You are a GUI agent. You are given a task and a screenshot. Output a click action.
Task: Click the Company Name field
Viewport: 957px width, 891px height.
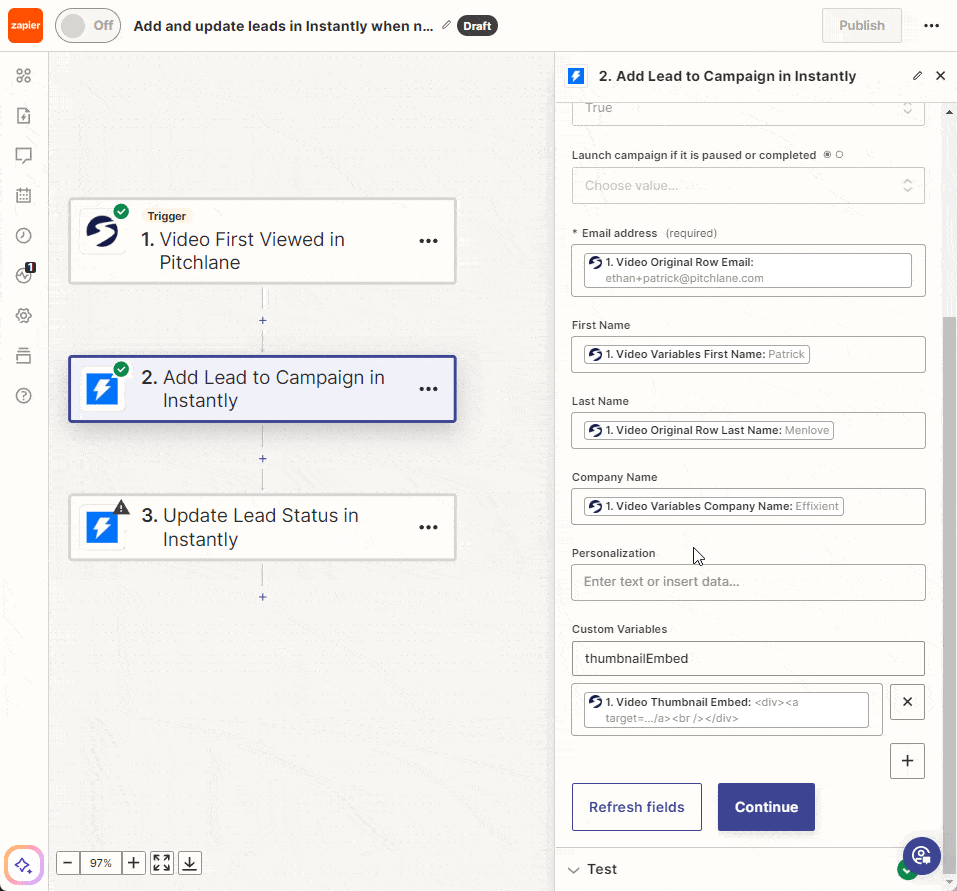[x=748, y=507]
